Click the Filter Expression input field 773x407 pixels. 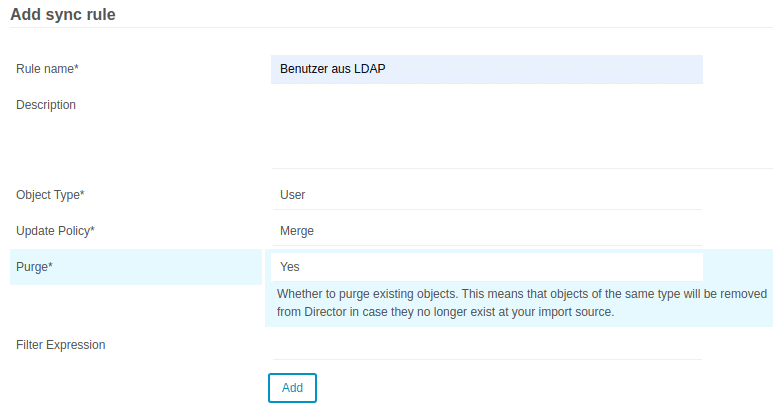pos(486,345)
